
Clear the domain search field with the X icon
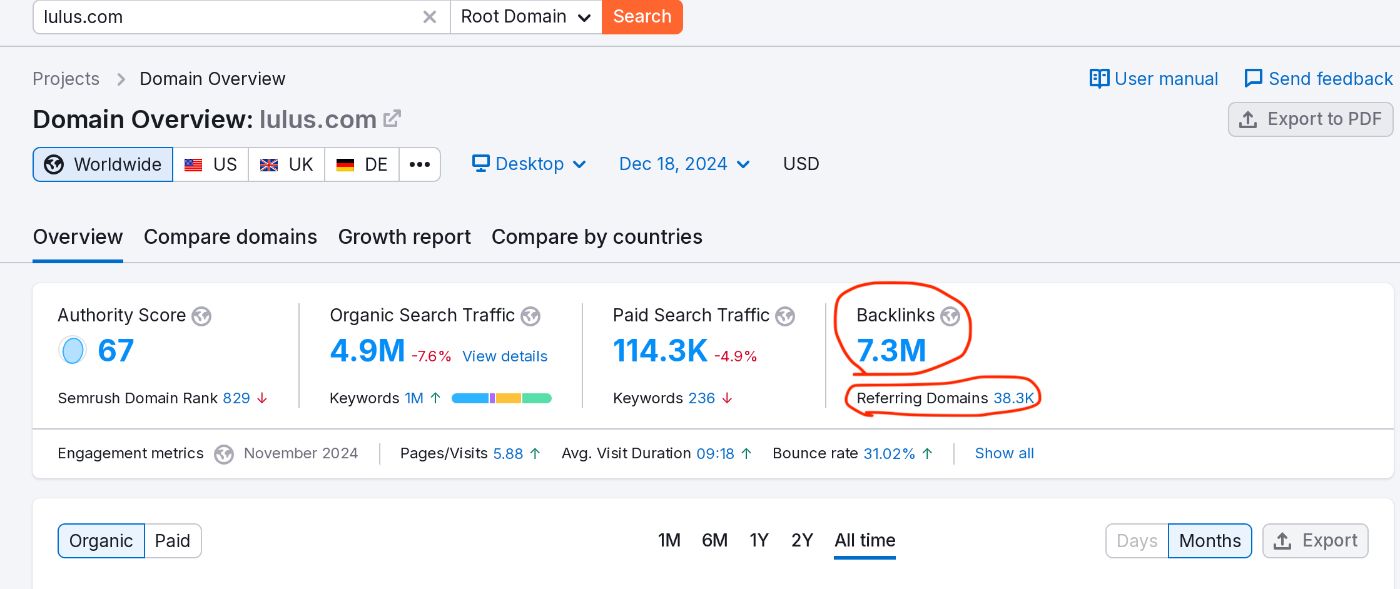pyautogui.click(x=429, y=16)
